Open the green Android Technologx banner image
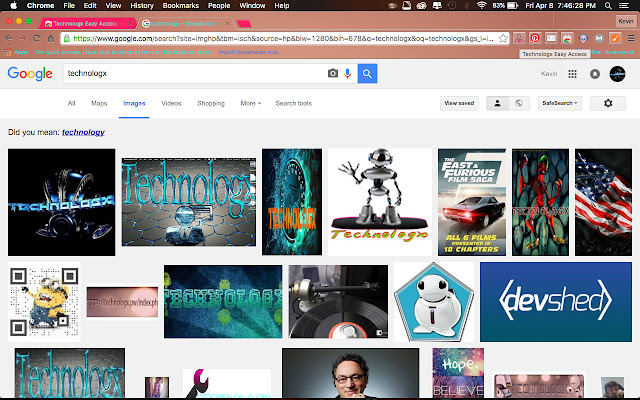640x400 pixels. click(x=223, y=302)
